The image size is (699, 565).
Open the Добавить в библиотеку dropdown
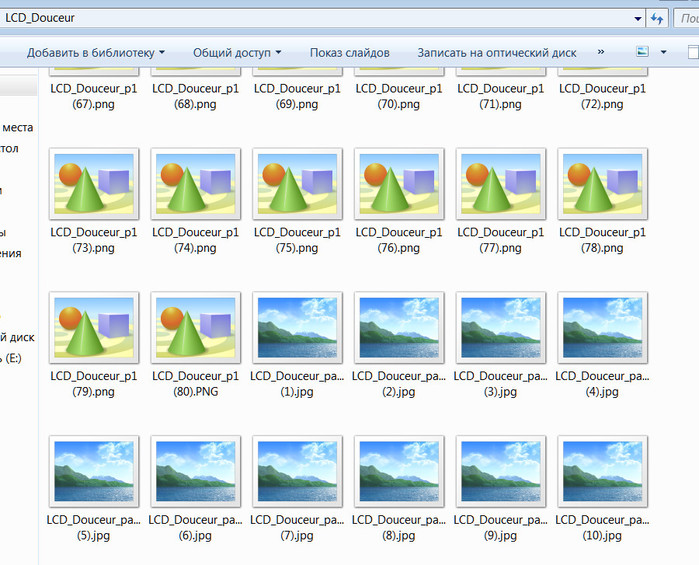click(x=95, y=53)
